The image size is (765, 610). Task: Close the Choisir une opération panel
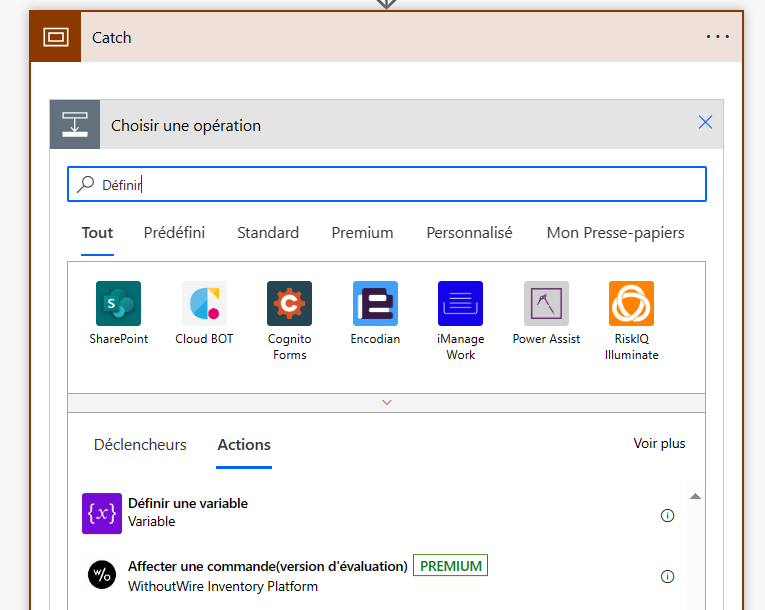tap(705, 122)
